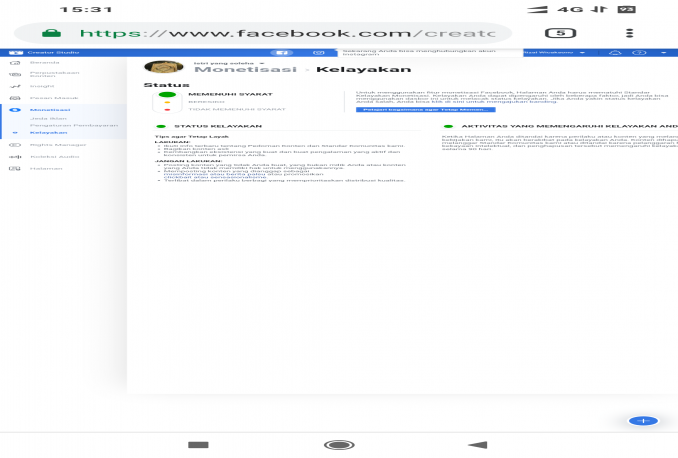Open Halaman pages icon in sidebar
Viewport: 678px width, 458px height.
[14, 168]
